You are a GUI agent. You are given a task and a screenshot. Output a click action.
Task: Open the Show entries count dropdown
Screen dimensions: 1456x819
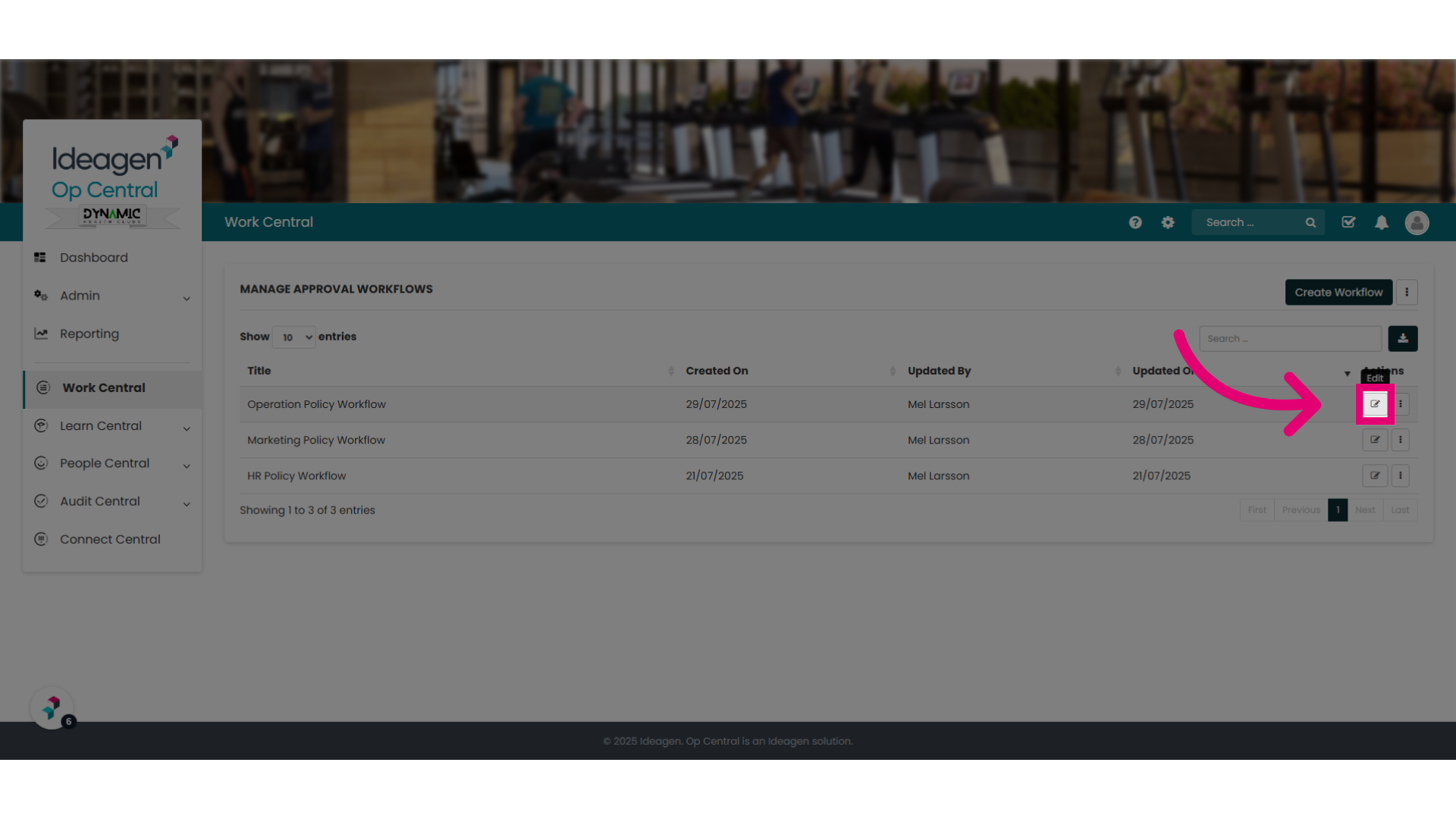pyautogui.click(x=294, y=337)
